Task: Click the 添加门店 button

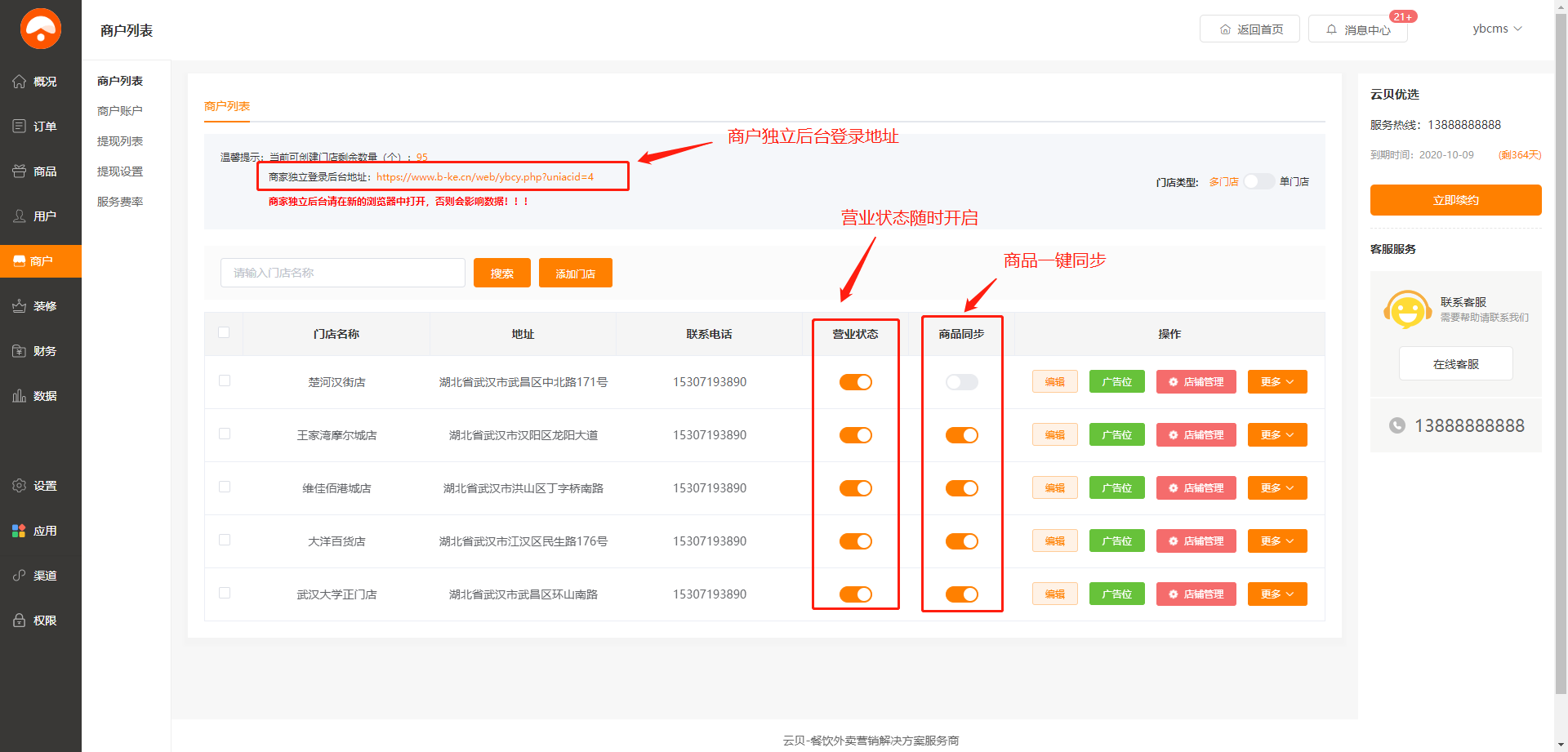Action: click(575, 274)
